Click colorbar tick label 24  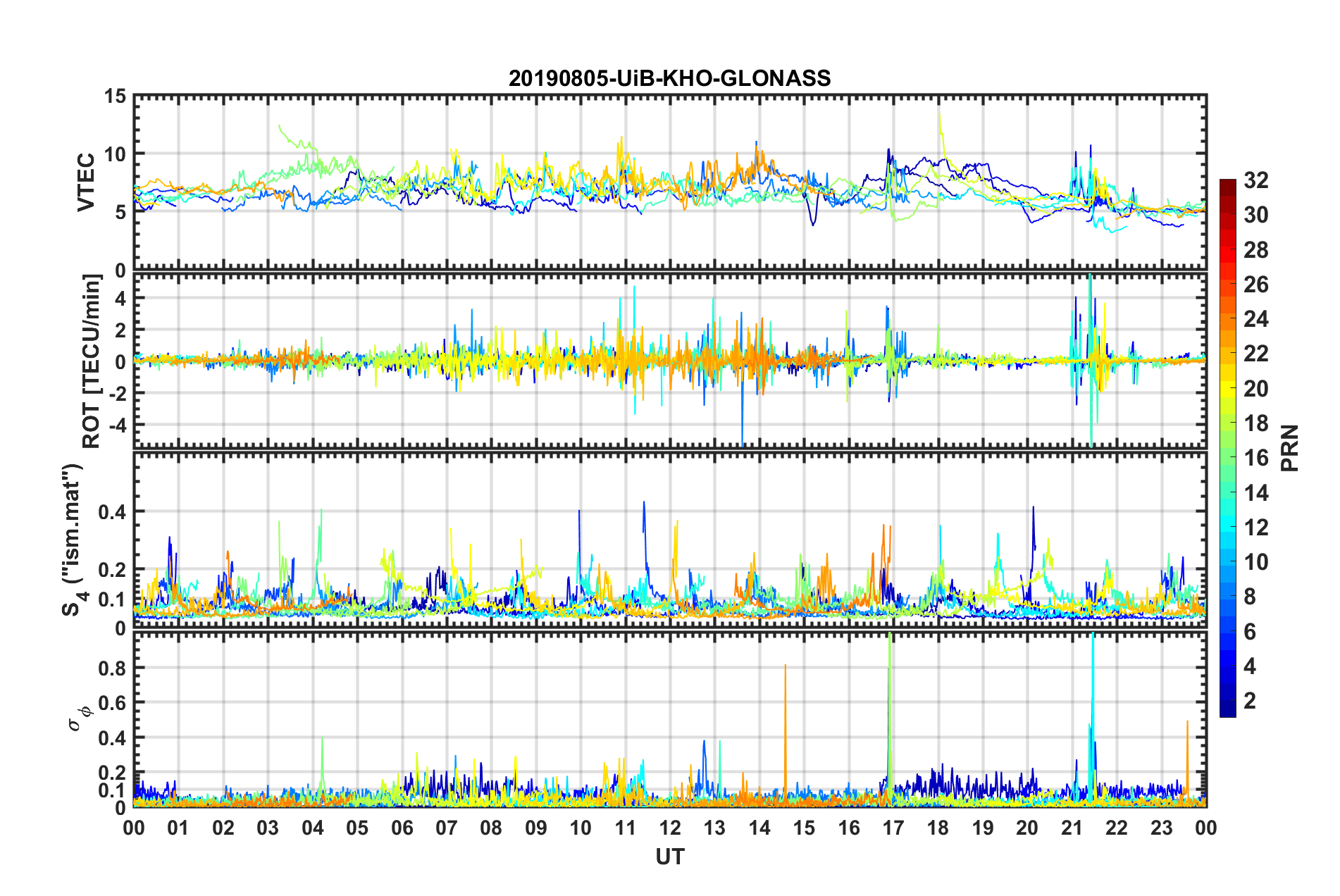click(x=1255, y=319)
